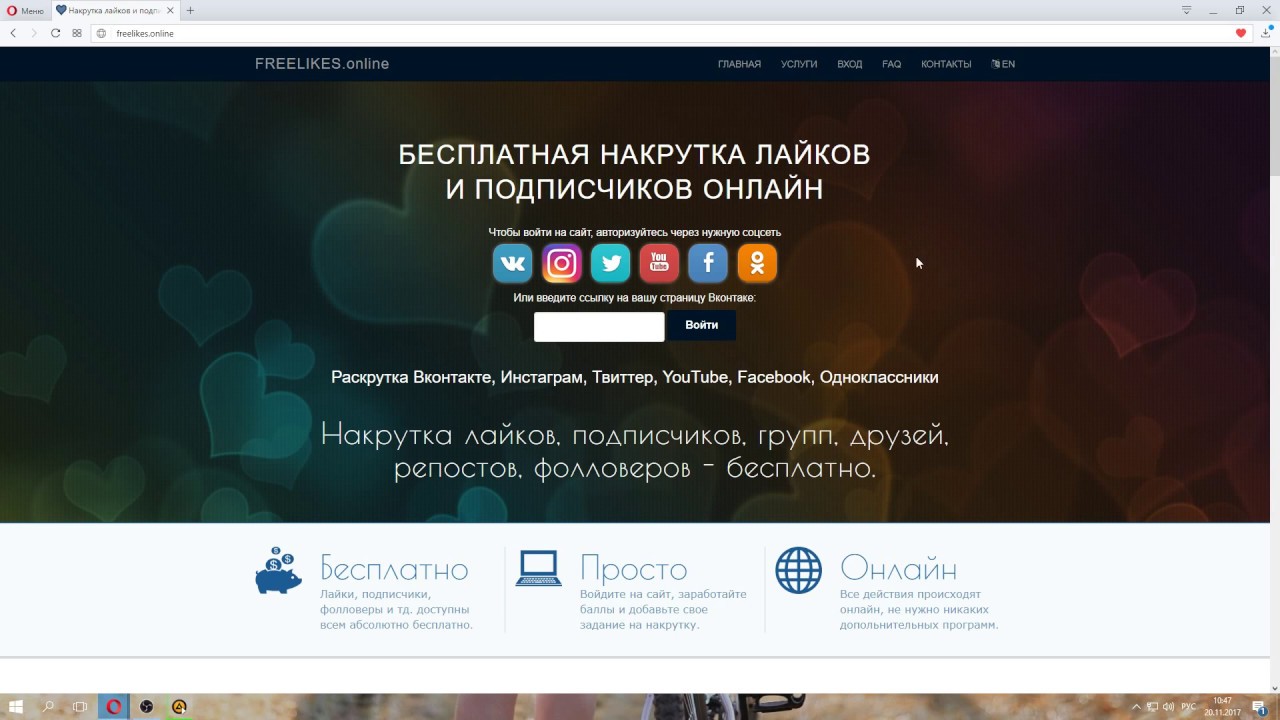Image resolution: width=1280 pixels, height=720 pixels.
Task: Open the tabs menu icon near window controls
Action: point(1187,10)
